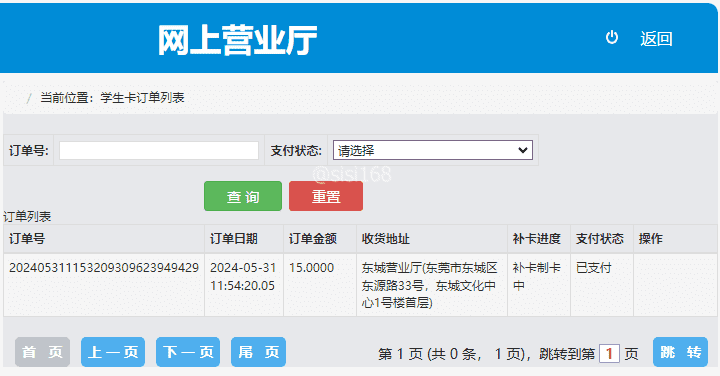
Task: Click the green 查询 button
Action: pos(243,196)
